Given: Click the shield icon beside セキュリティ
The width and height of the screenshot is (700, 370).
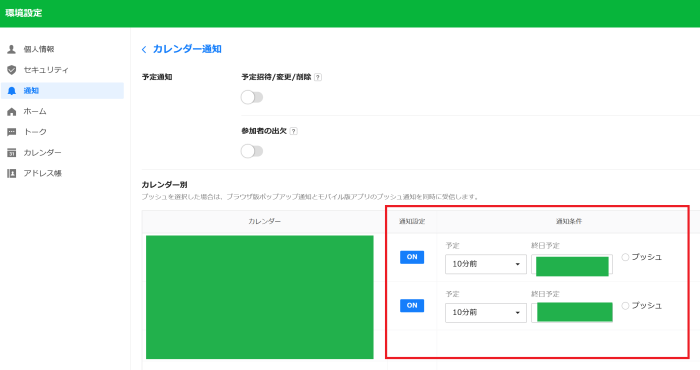Looking at the screenshot, I should [x=12, y=70].
